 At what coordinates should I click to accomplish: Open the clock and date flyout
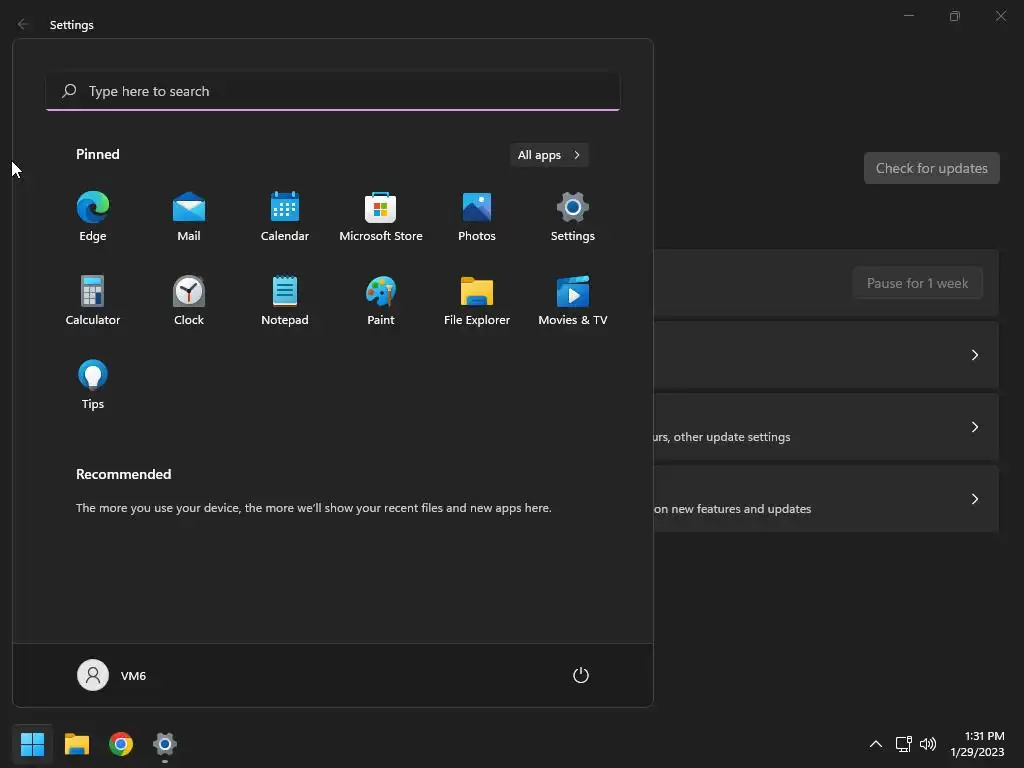977,744
